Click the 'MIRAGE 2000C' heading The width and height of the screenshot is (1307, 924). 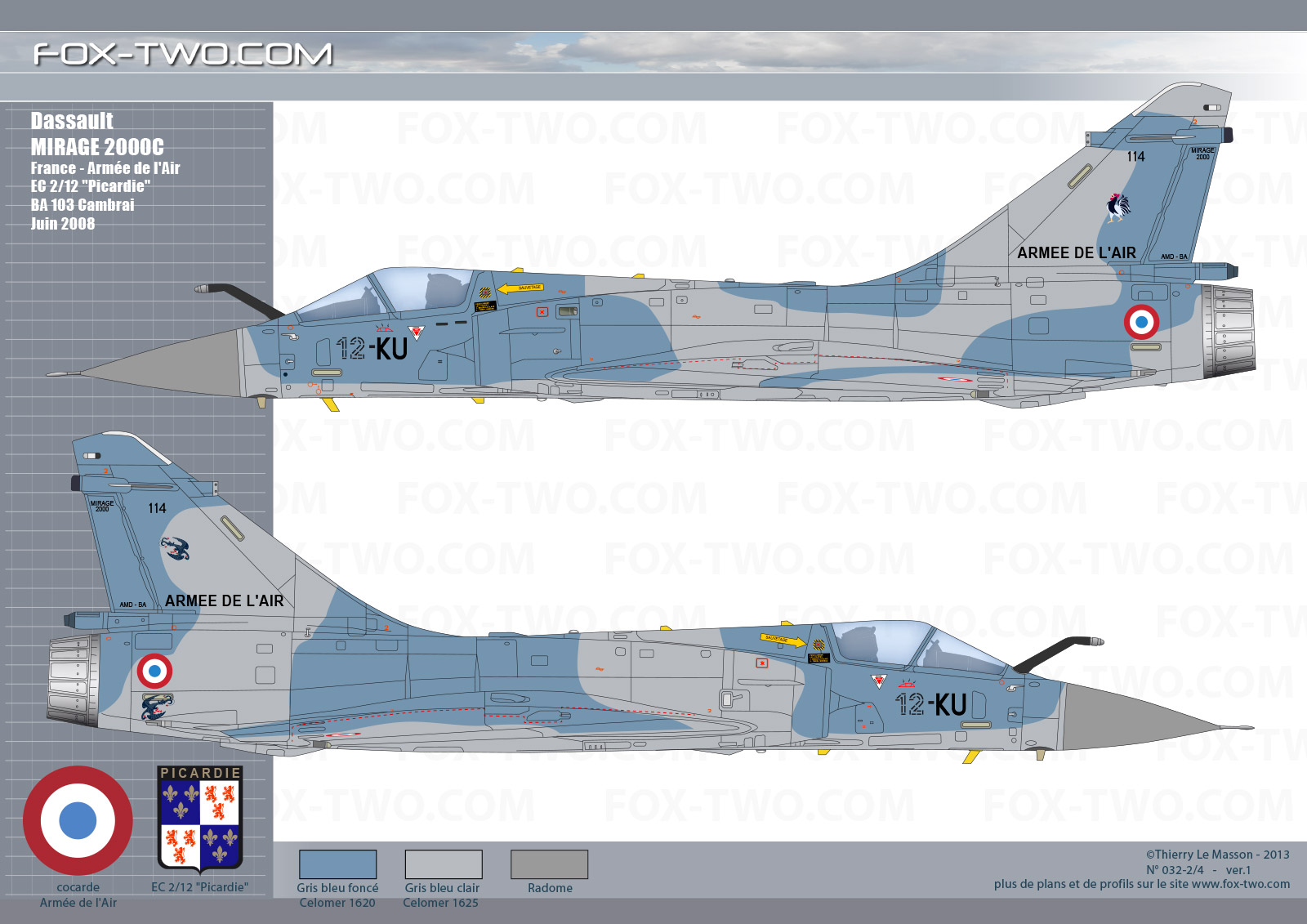[97, 147]
